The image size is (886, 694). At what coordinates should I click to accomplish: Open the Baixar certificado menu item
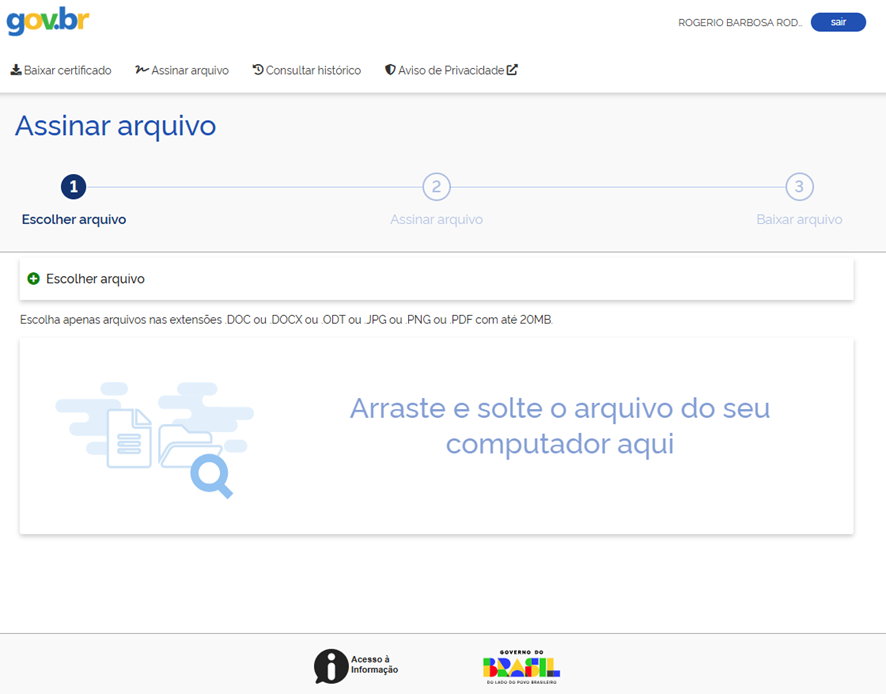pos(61,70)
